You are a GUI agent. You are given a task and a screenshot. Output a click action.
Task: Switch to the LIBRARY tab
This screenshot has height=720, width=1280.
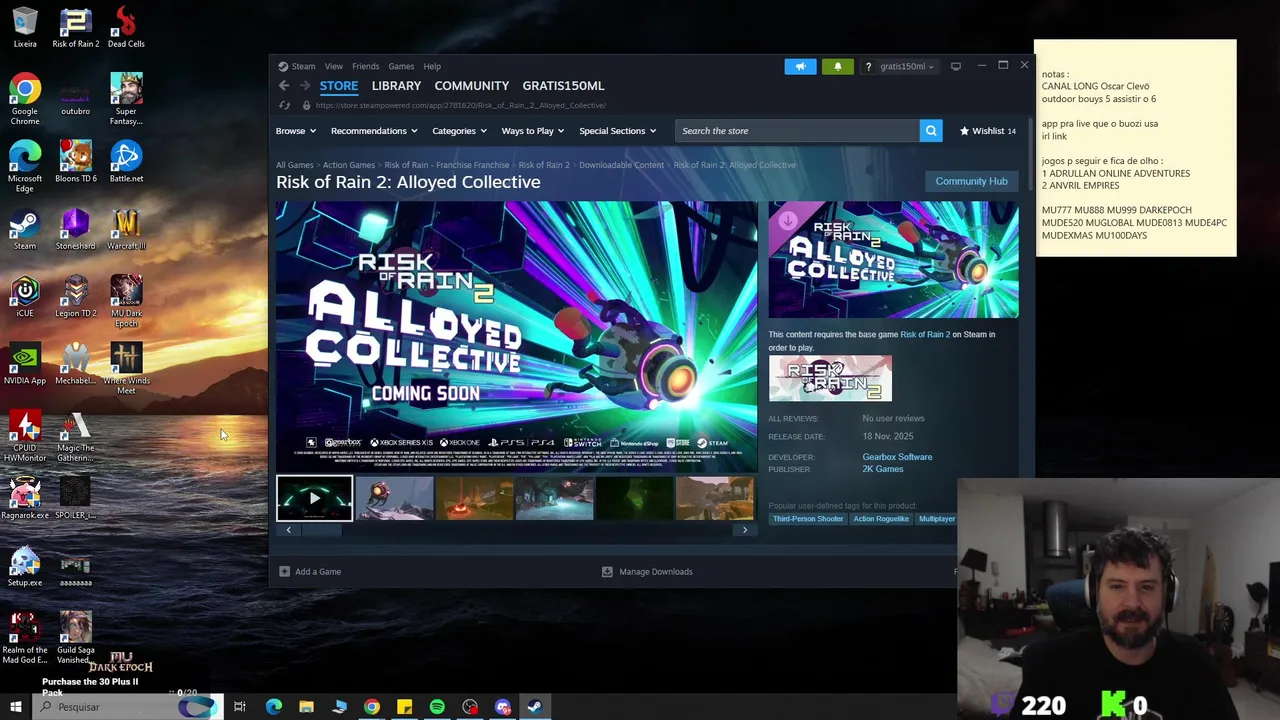396,86
